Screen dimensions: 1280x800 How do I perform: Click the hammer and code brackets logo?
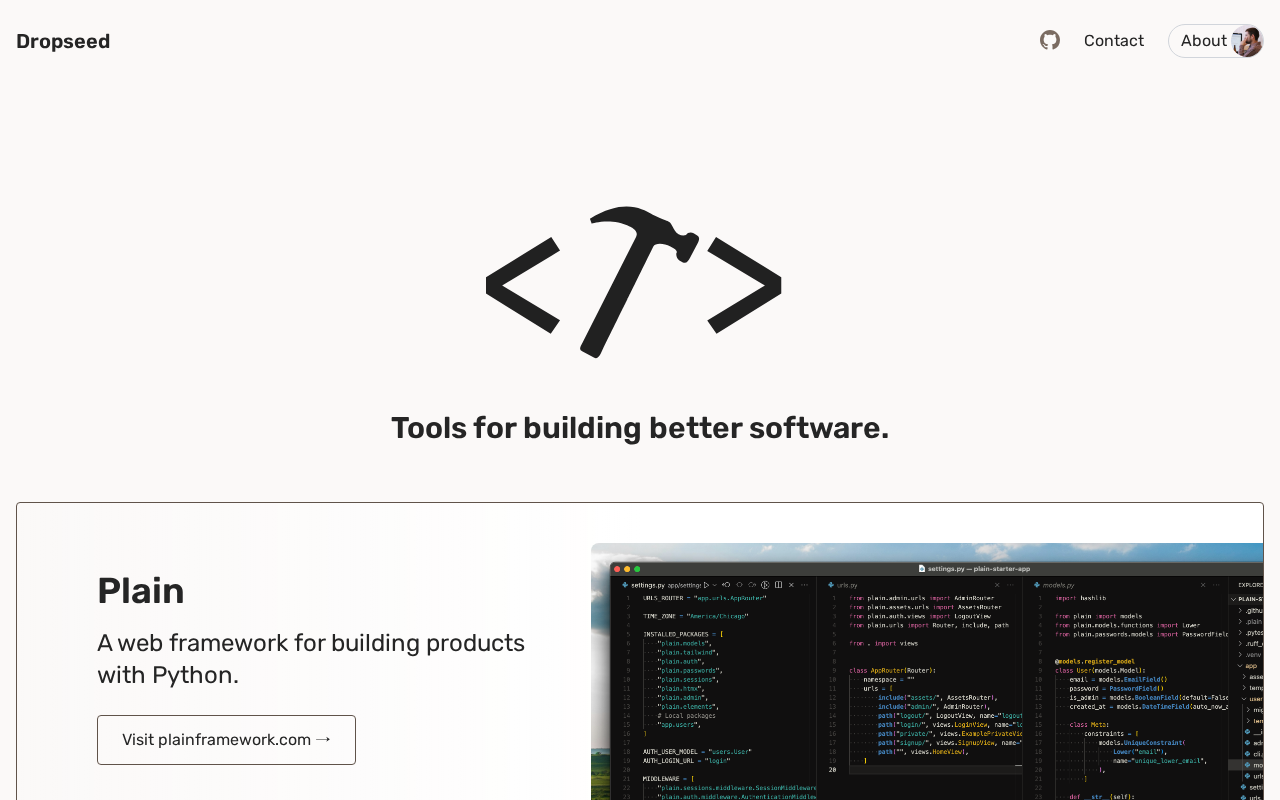pos(634,282)
